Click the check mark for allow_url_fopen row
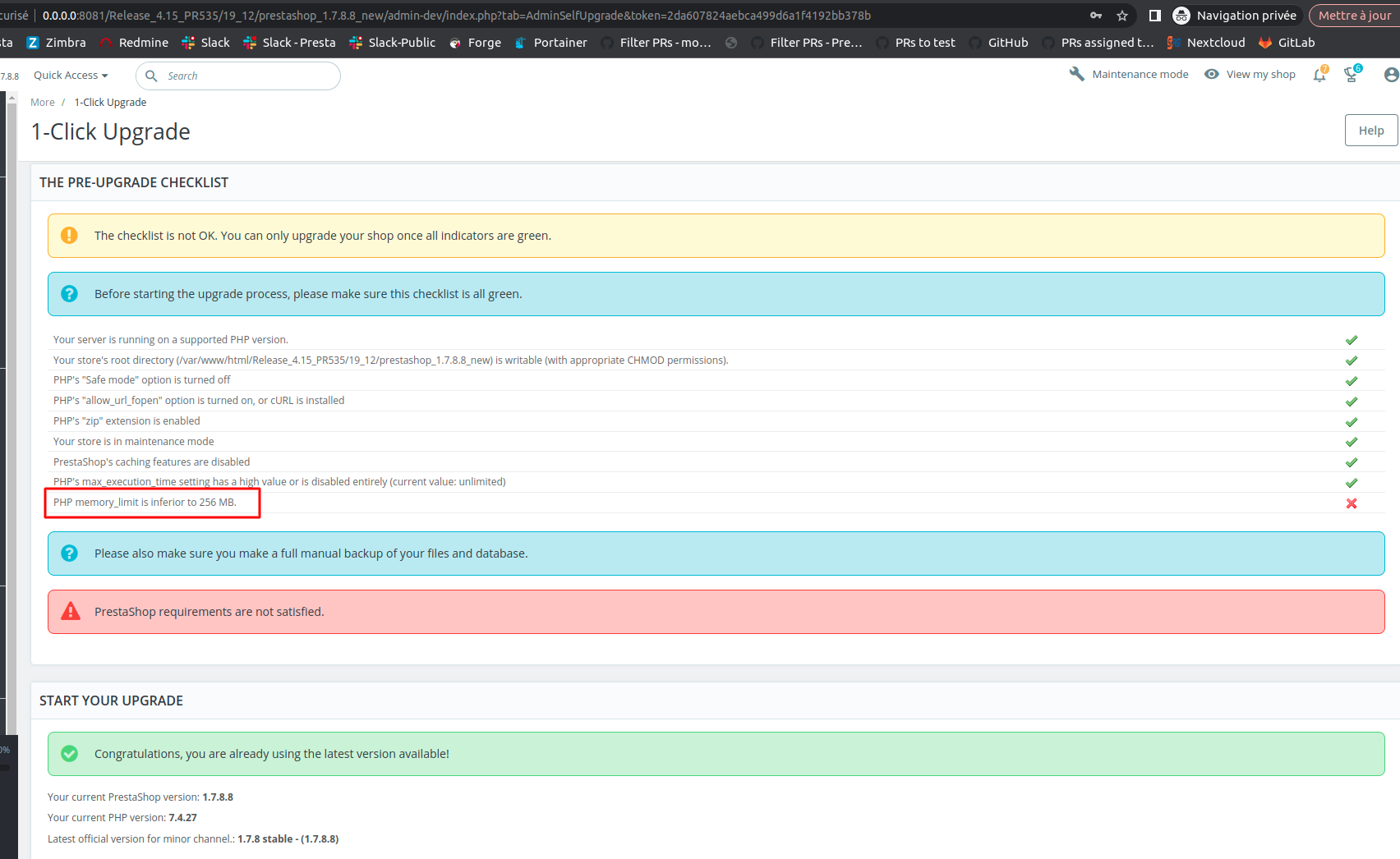This screenshot has height=859, width=1400. click(x=1352, y=402)
